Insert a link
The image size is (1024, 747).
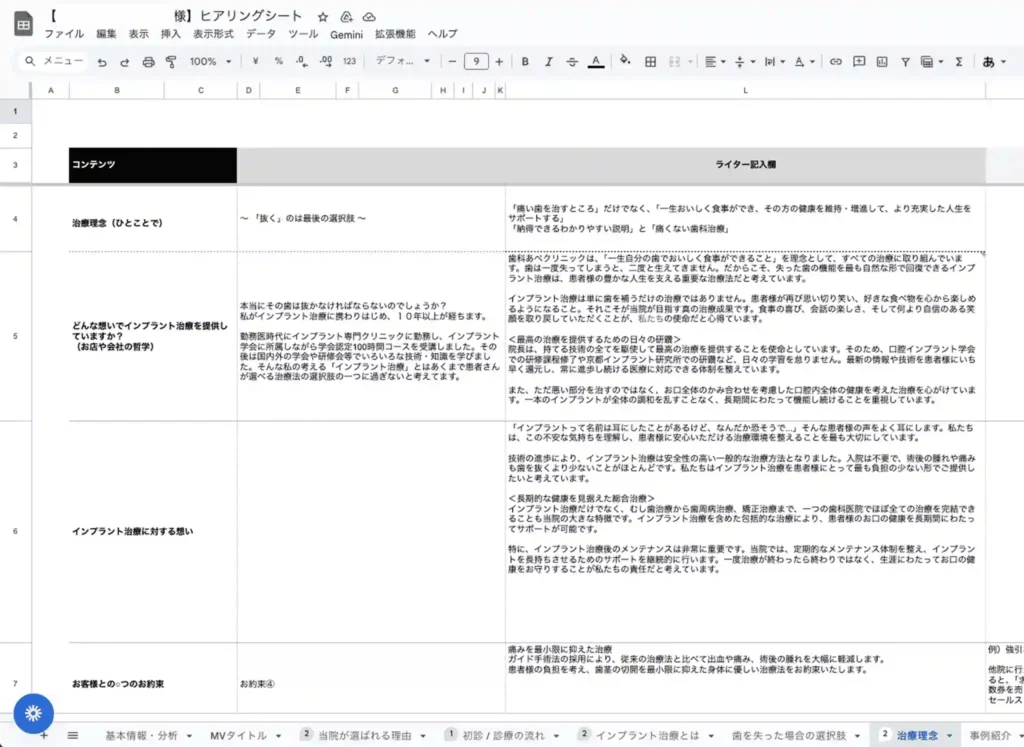835,61
